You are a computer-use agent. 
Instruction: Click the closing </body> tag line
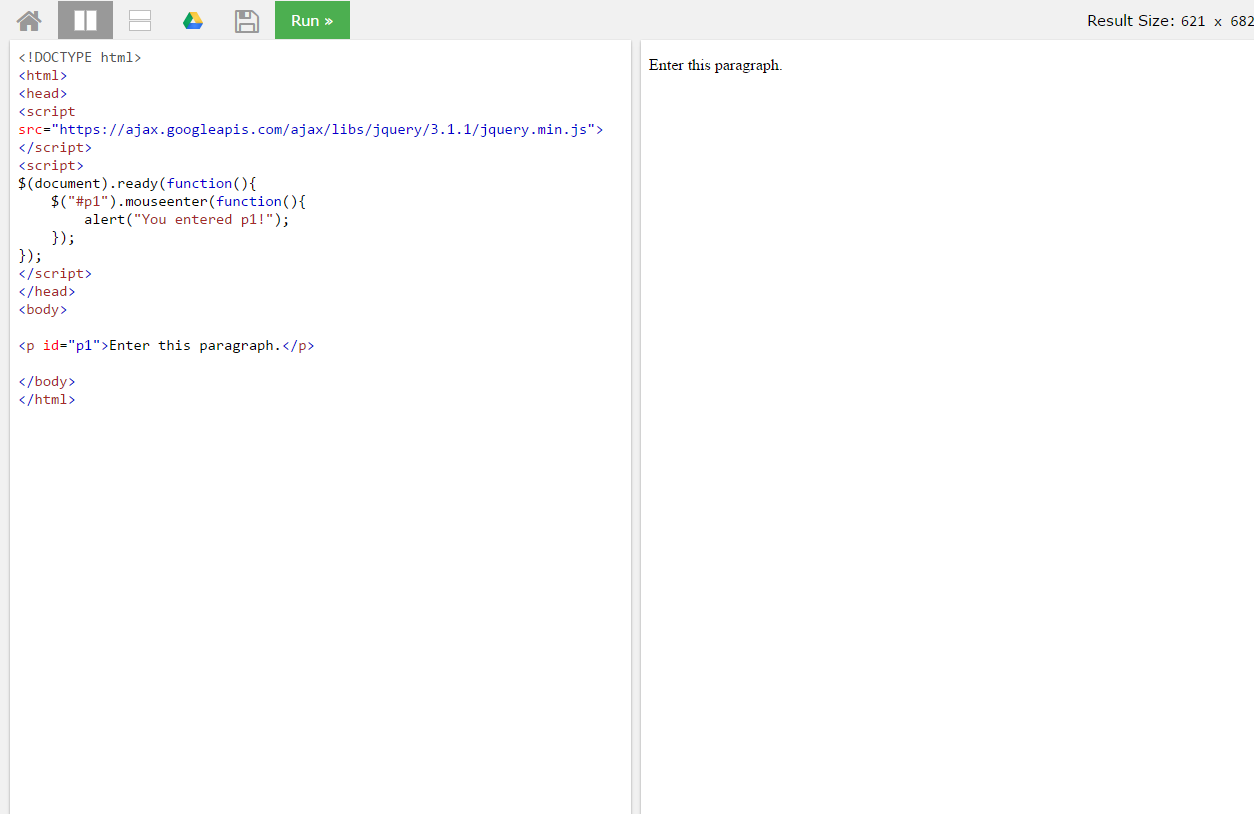click(x=47, y=381)
